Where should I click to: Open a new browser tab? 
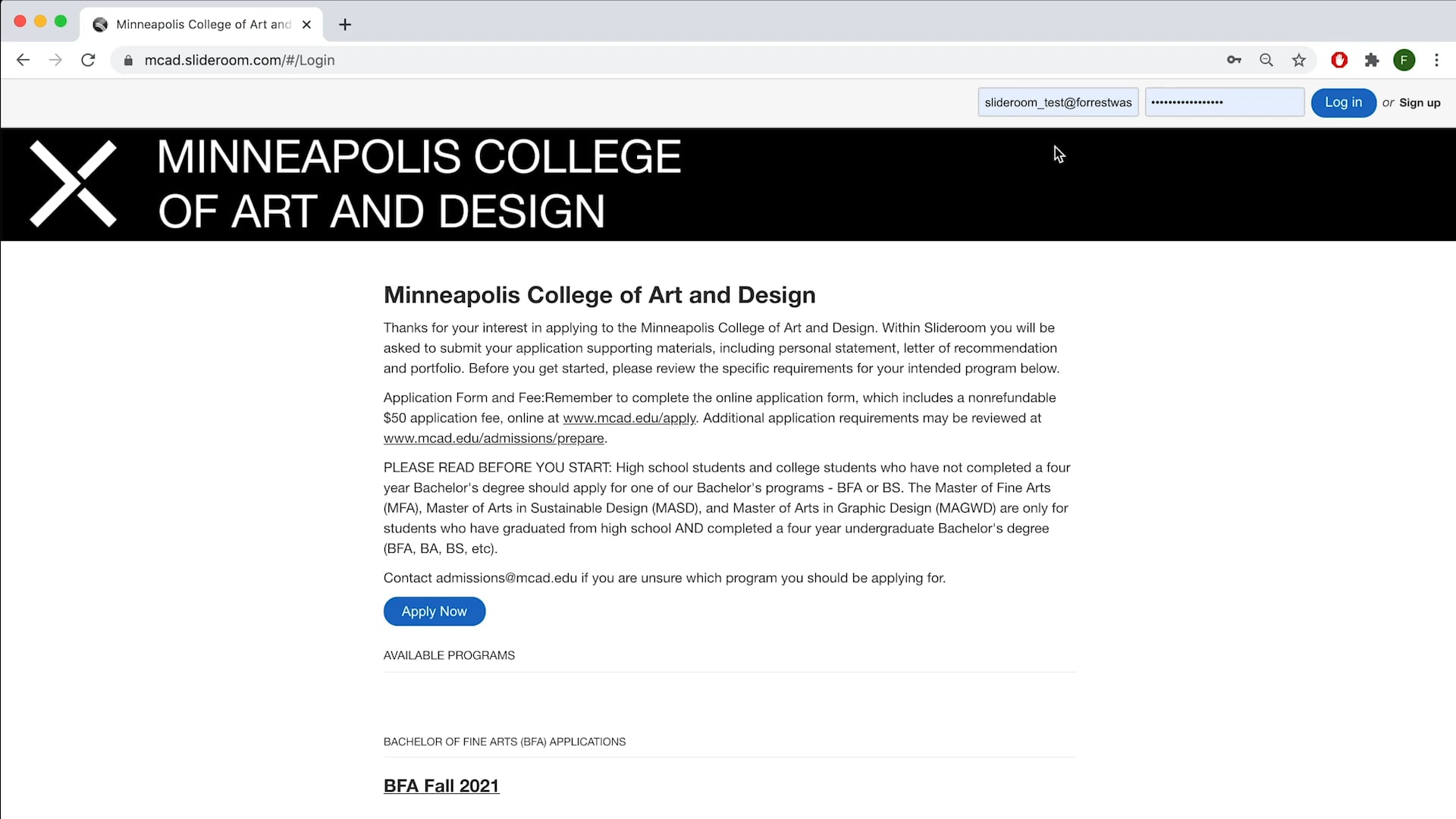click(345, 24)
